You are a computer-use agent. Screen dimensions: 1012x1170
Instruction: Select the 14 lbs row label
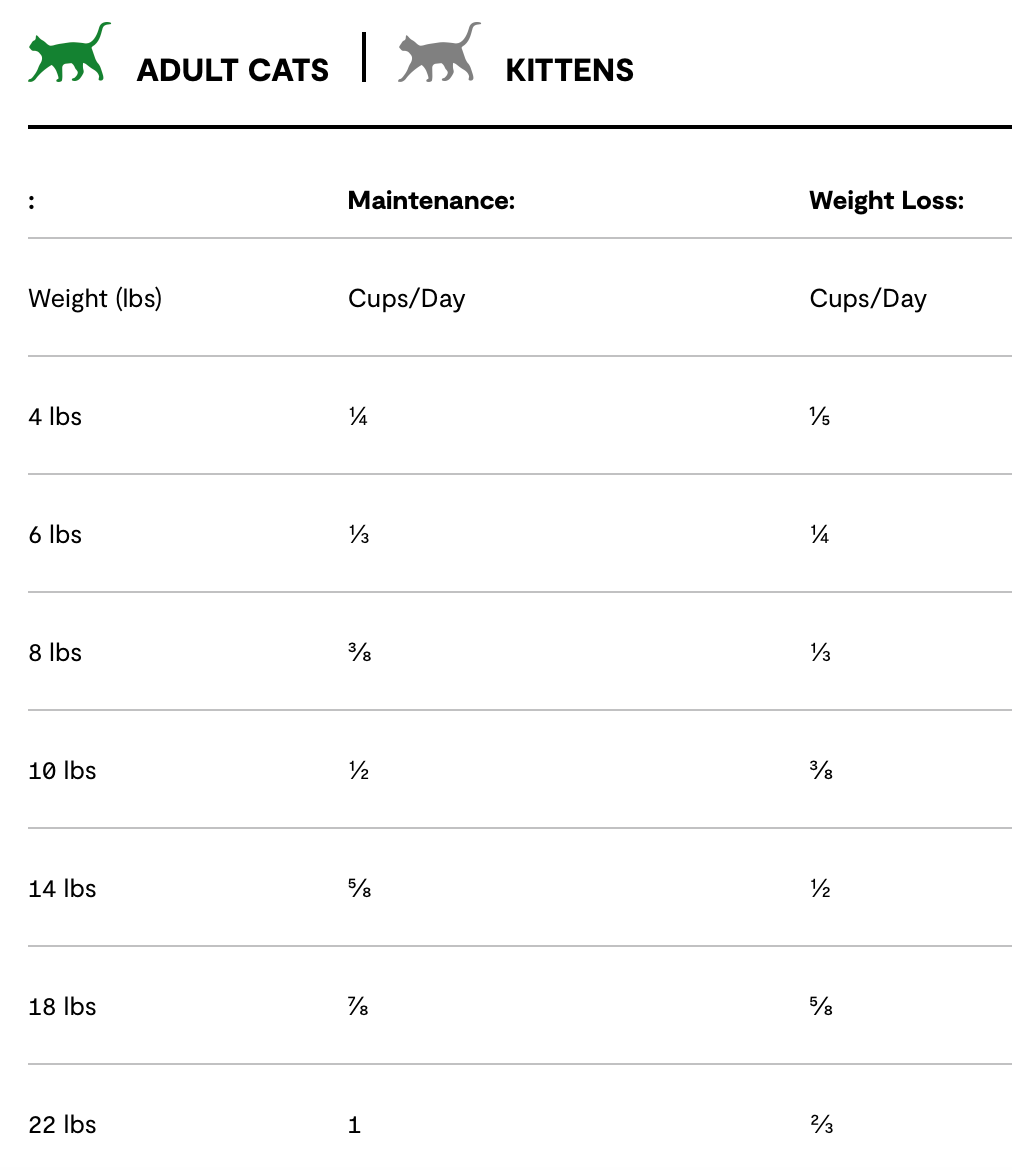(62, 888)
